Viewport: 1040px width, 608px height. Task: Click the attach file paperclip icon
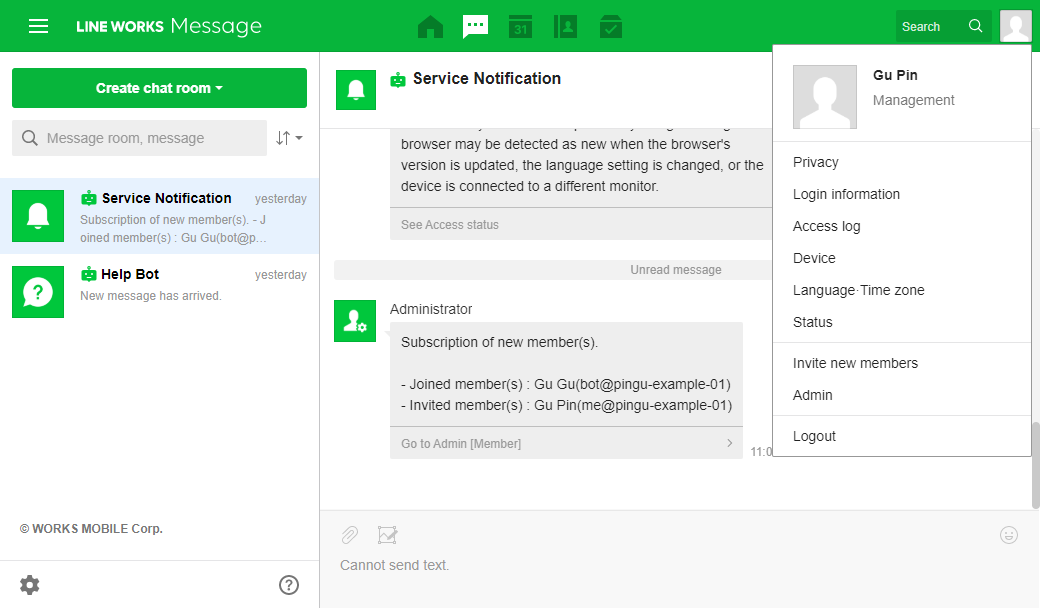pos(349,535)
